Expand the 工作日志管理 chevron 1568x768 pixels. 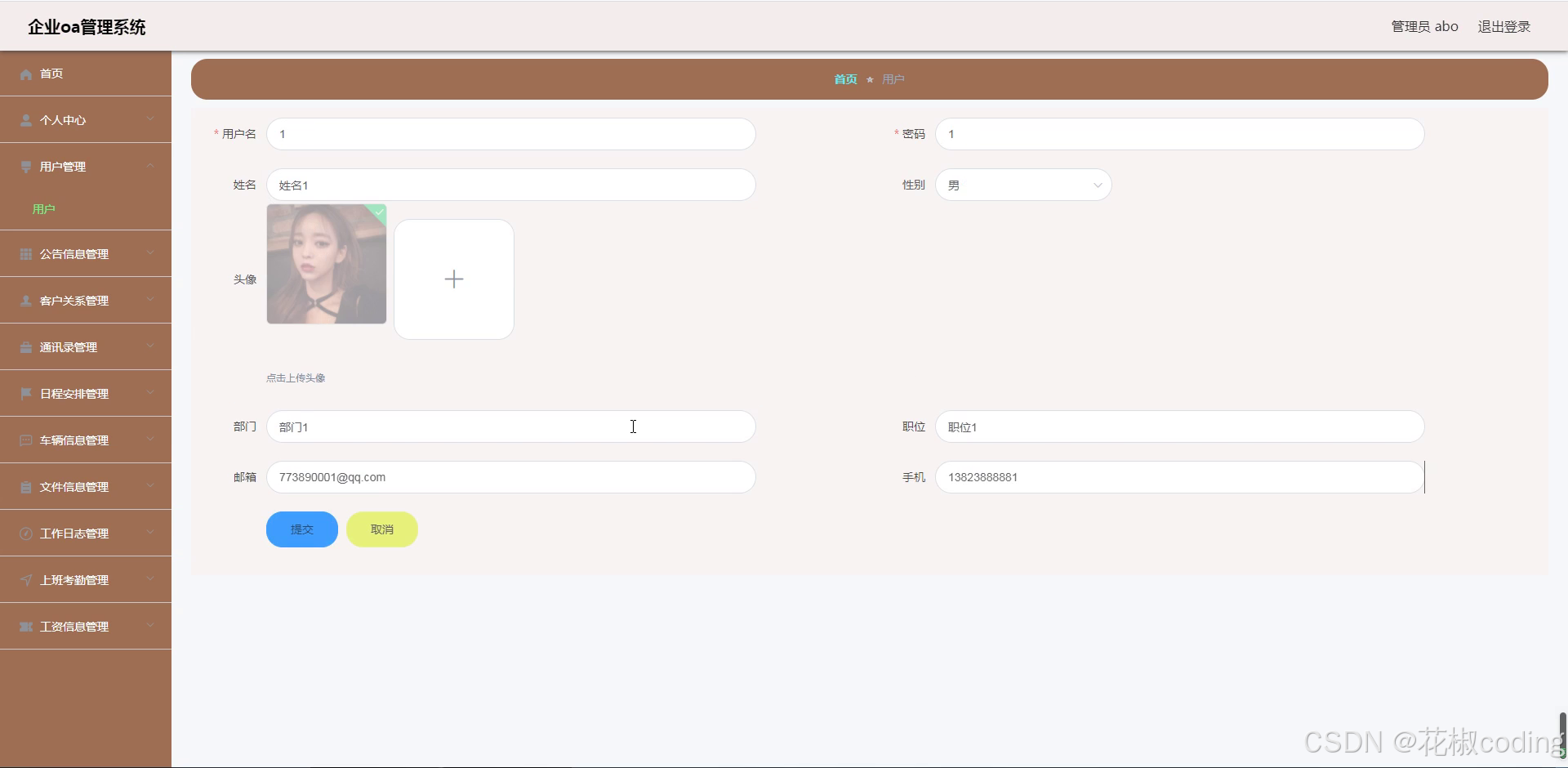click(150, 533)
